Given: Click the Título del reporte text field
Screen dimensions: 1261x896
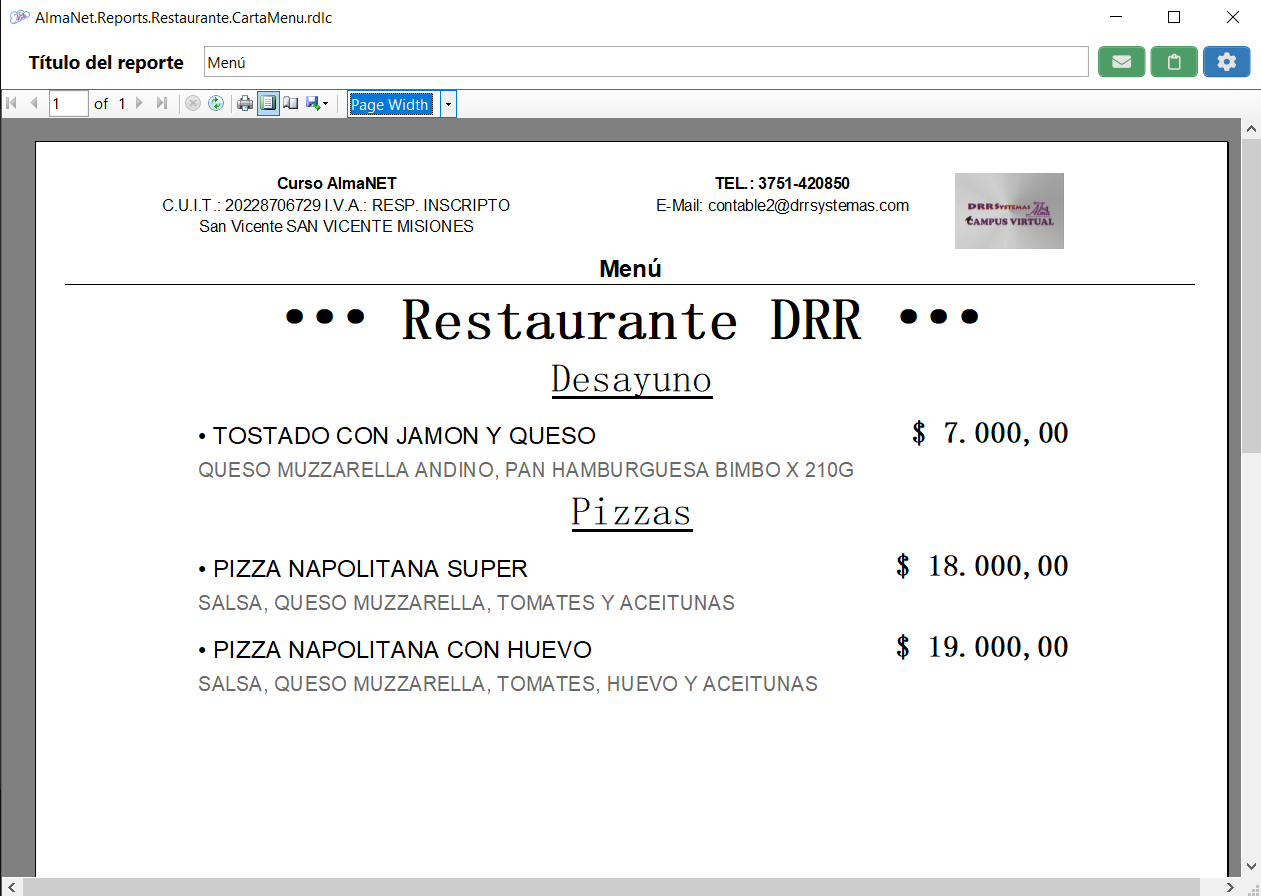Looking at the screenshot, I should tap(645, 62).
